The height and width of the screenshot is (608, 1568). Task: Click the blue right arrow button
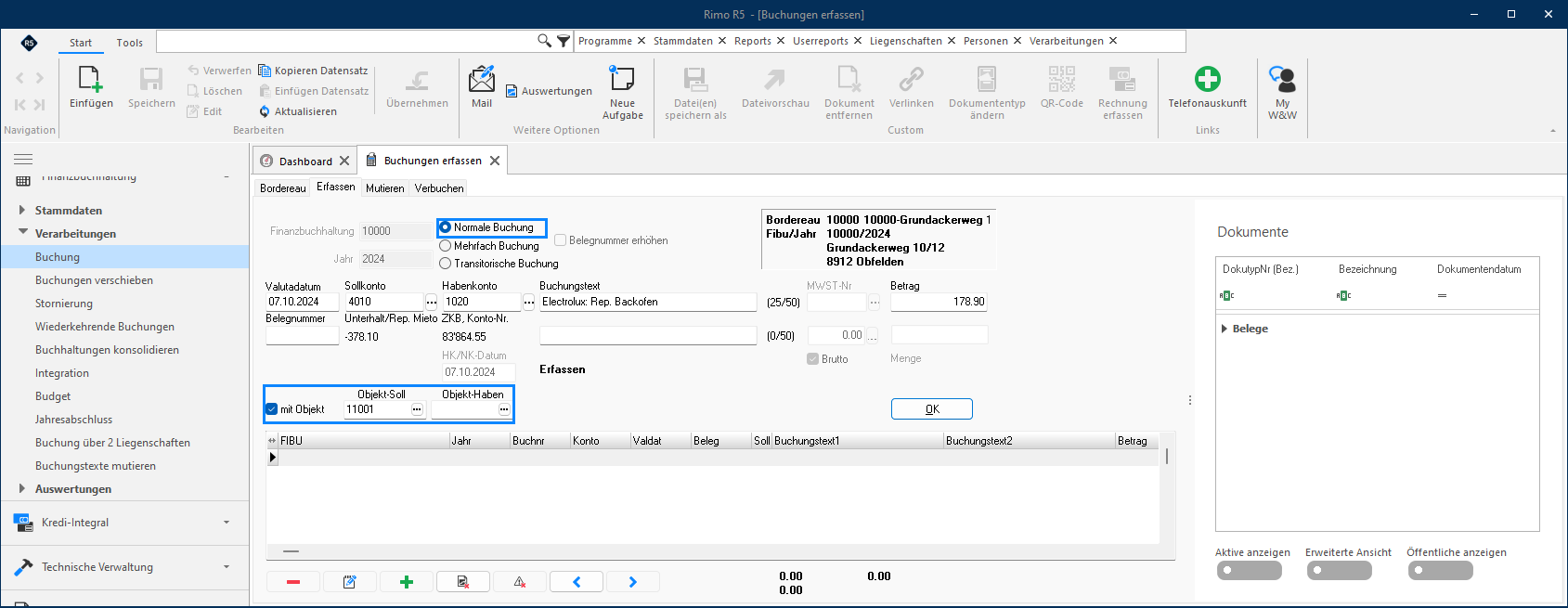click(x=633, y=582)
